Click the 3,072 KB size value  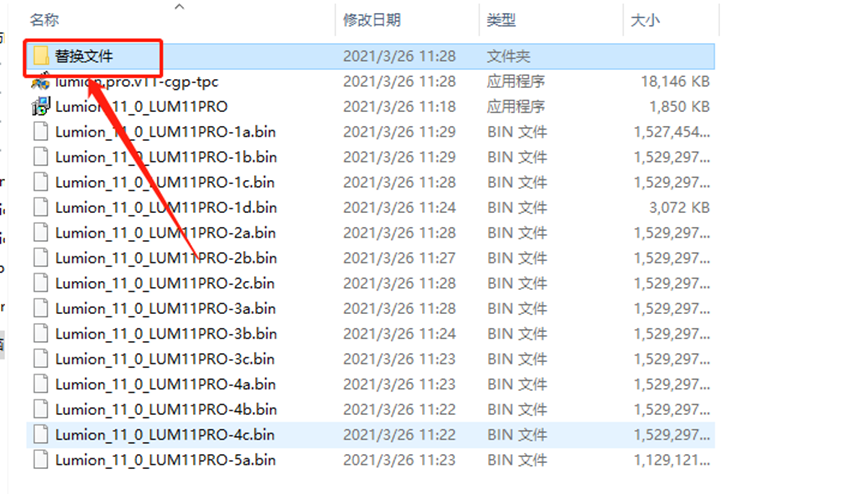(x=680, y=208)
